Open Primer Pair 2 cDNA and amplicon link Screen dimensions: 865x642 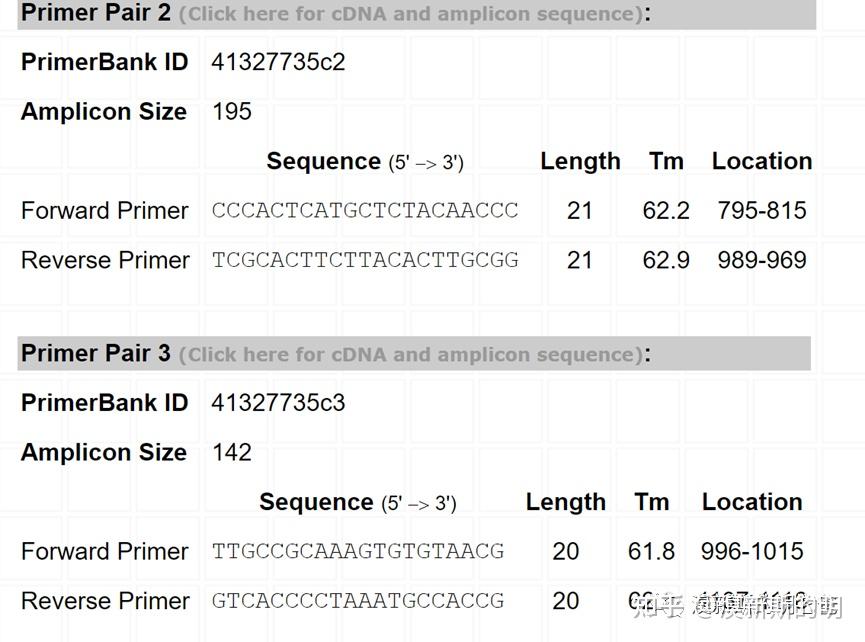(410, 14)
